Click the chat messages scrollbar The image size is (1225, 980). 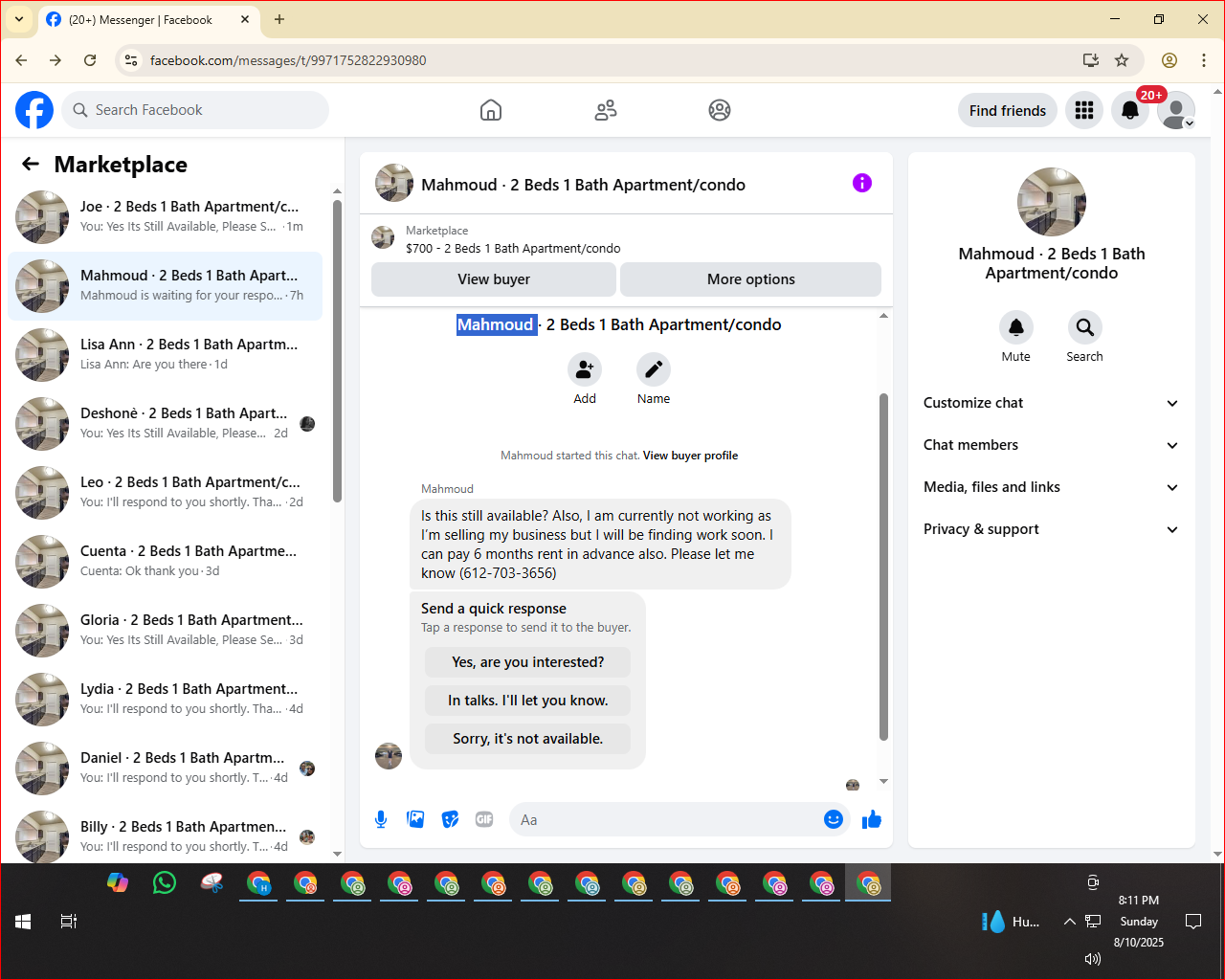(883, 567)
